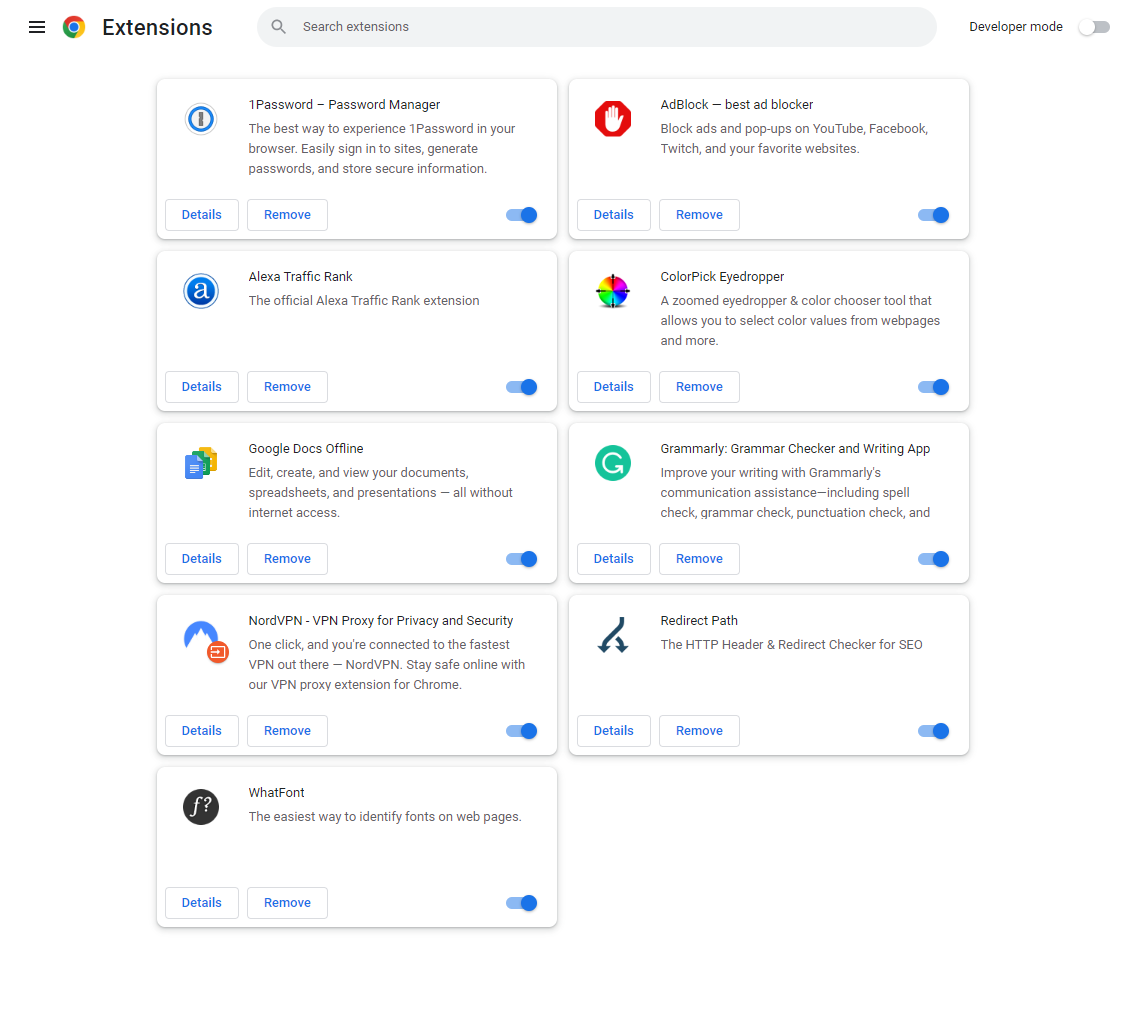The width and height of the screenshot is (1125, 1020).
Task: View Details of Alexa Traffic Rank
Action: point(202,387)
